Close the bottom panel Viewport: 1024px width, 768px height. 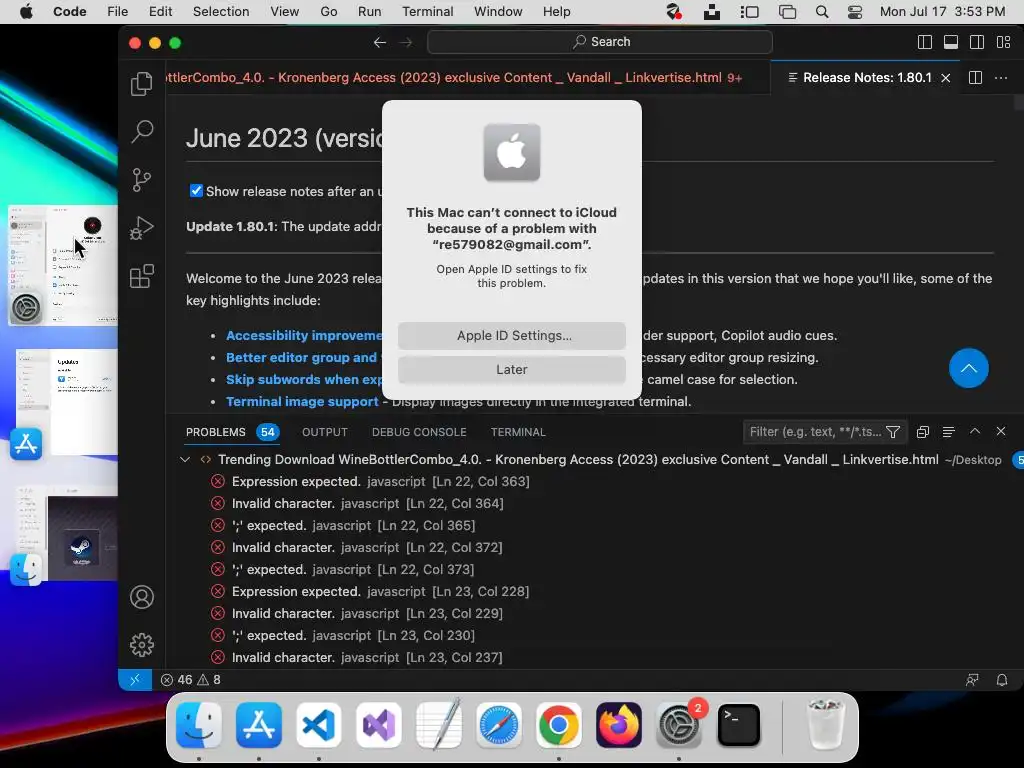pos(1000,431)
